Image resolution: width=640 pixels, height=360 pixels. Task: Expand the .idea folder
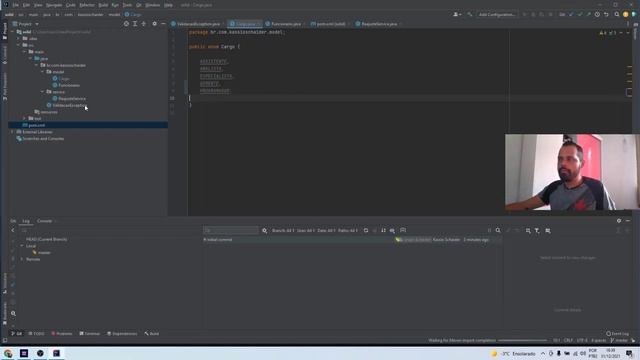pyautogui.click(x=19, y=38)
